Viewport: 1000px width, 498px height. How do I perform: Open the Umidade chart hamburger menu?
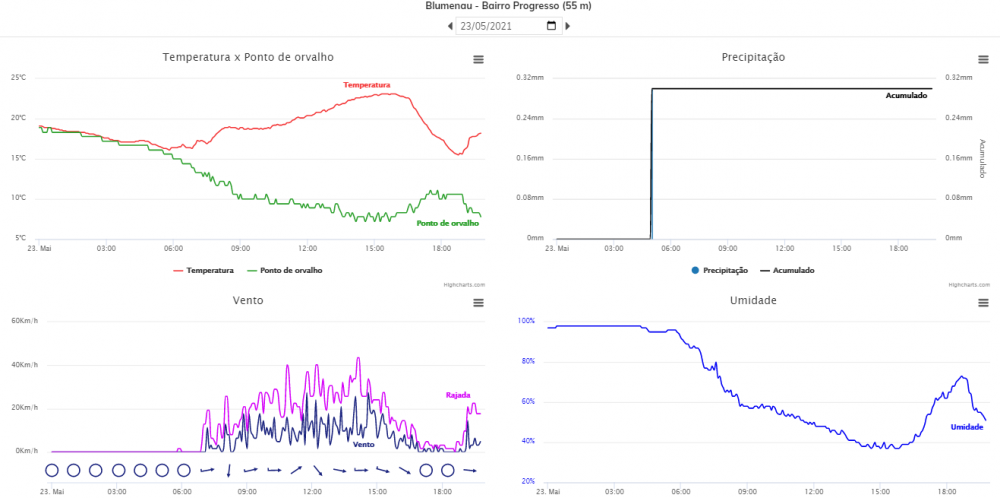point(983,302)
